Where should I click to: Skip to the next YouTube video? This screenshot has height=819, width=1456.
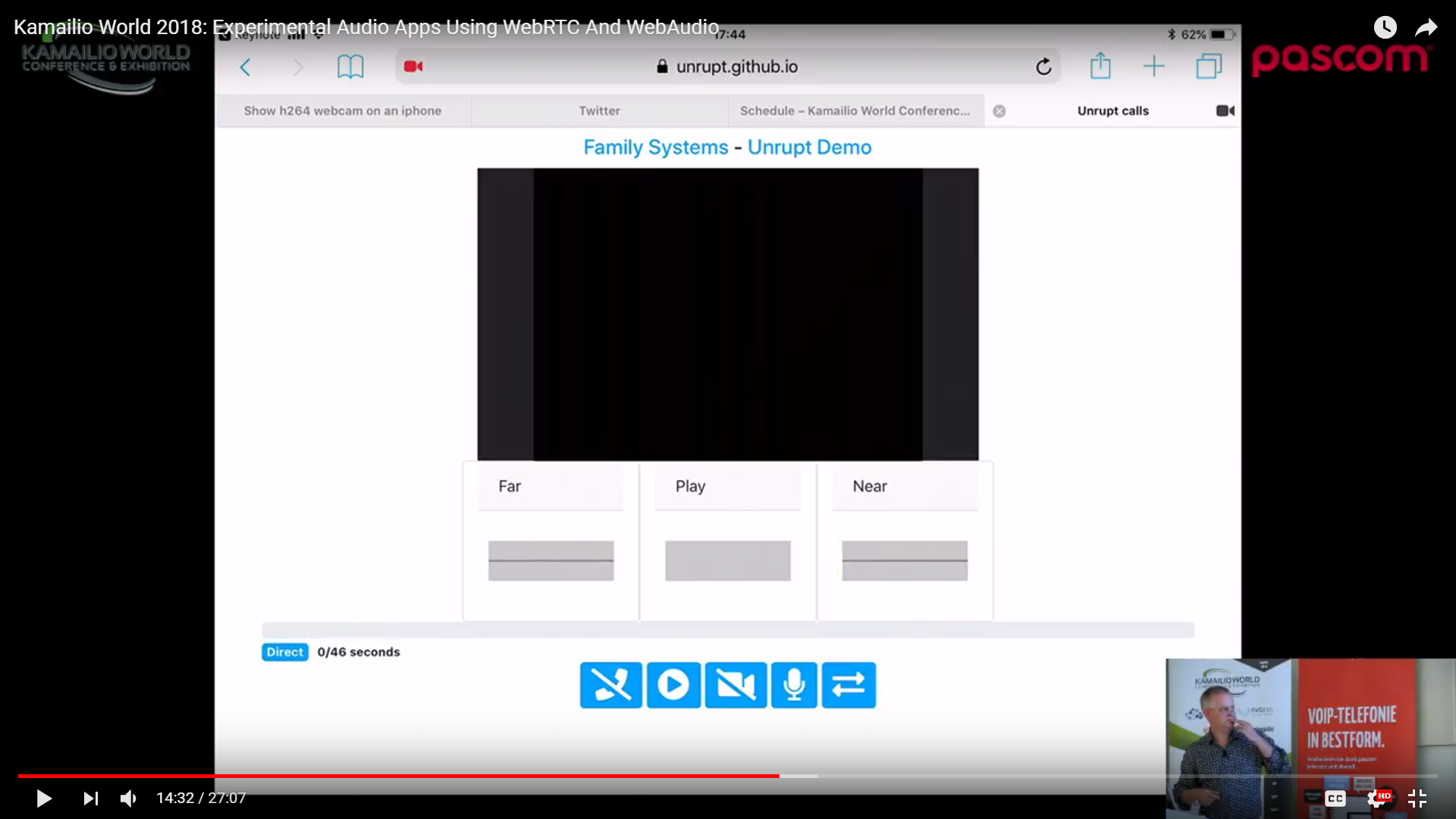[x=91, y=799]
